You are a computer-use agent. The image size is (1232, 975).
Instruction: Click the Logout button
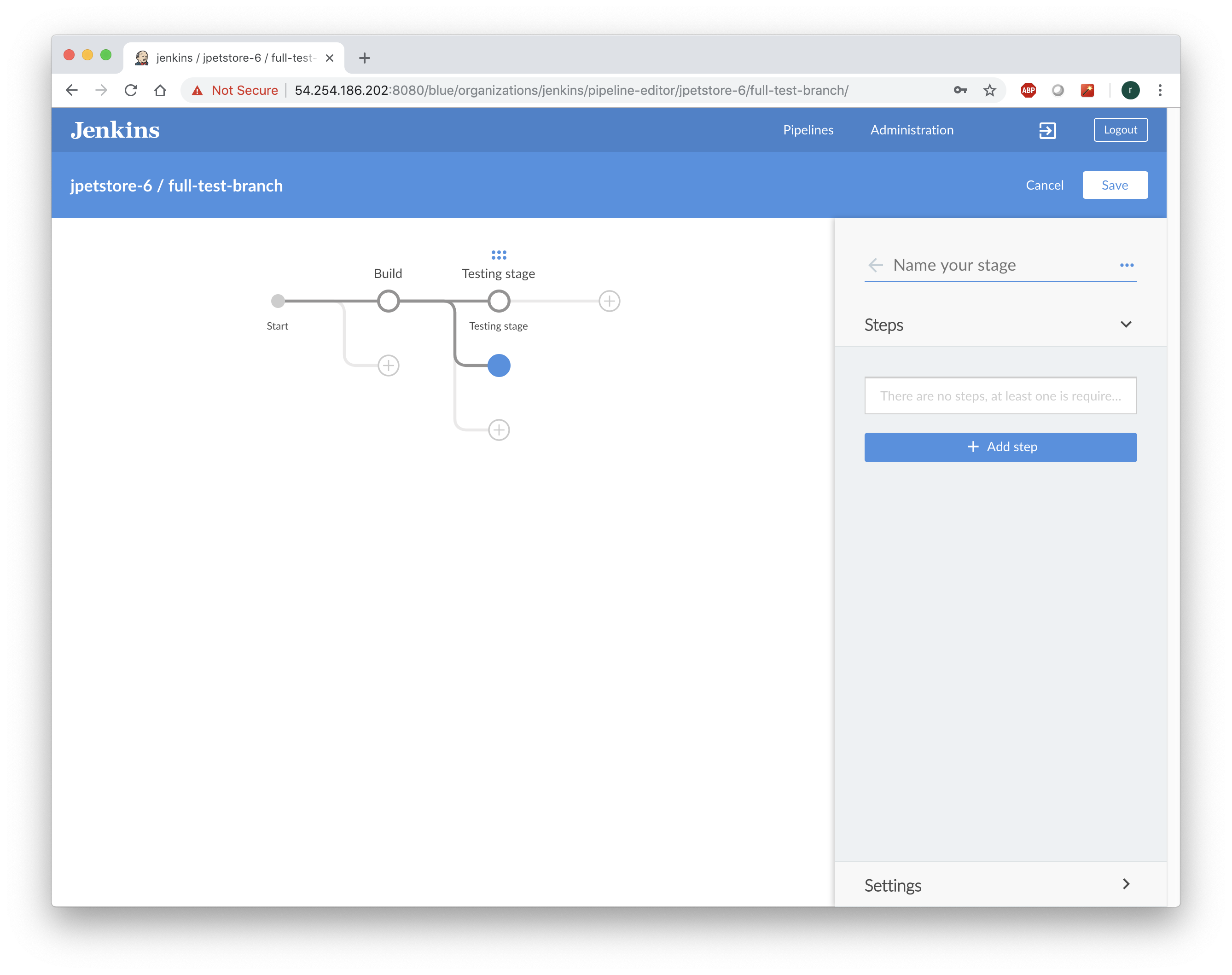pos(1120,129)
